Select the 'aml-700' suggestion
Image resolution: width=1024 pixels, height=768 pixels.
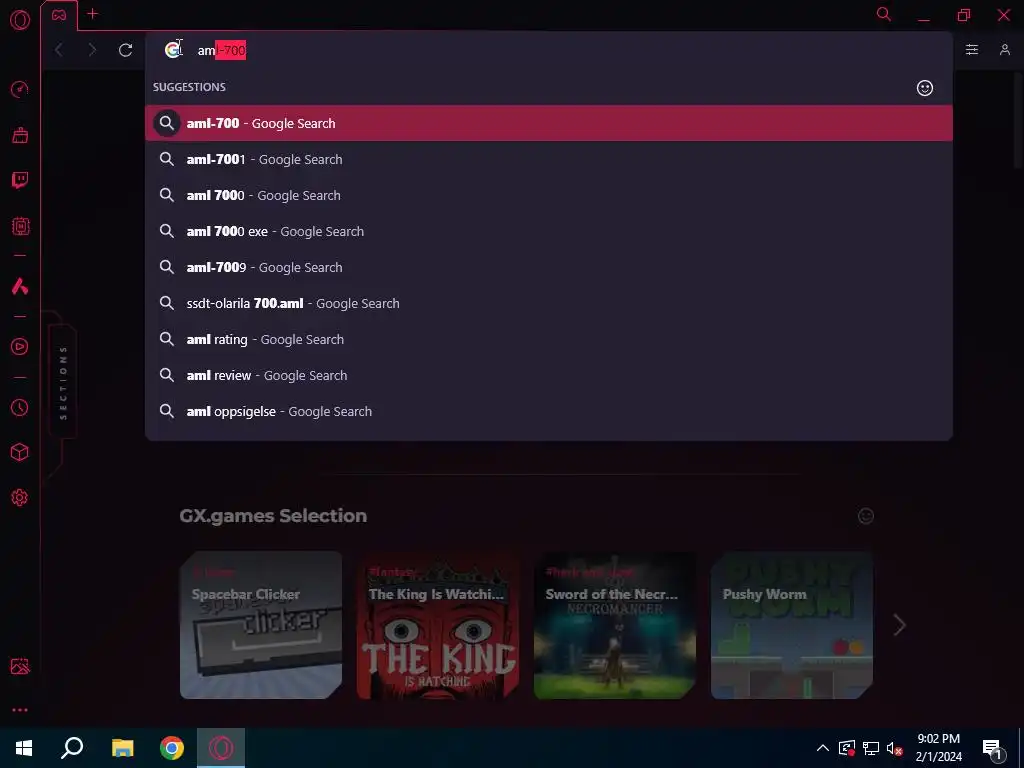tap(549, 123)
